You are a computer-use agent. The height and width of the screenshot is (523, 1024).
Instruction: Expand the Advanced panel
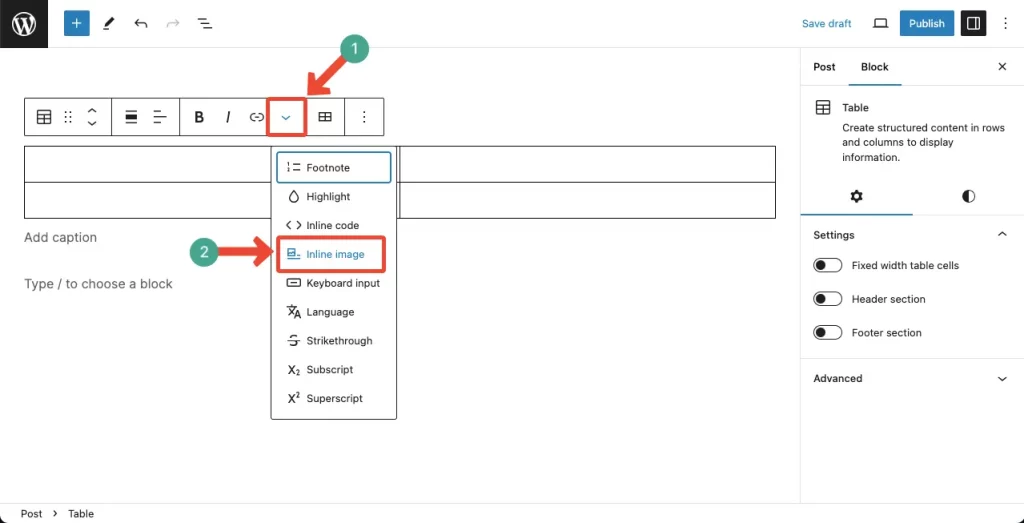coord(911,379)
